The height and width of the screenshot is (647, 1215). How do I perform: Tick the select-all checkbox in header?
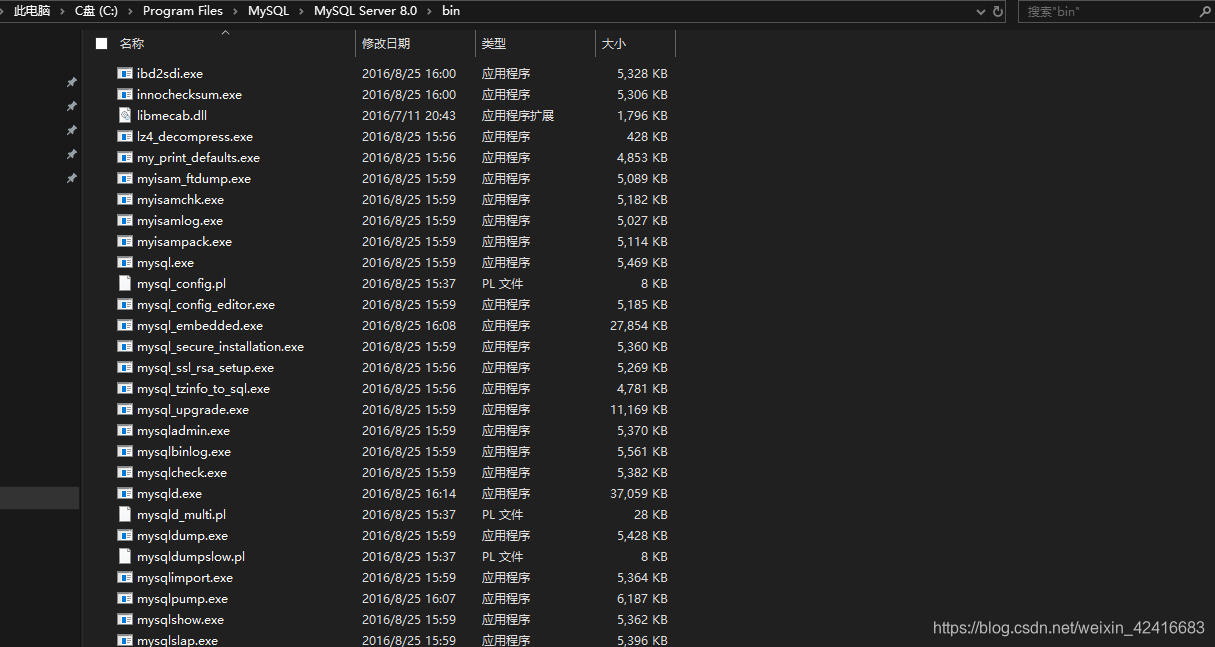click(101, 43)
